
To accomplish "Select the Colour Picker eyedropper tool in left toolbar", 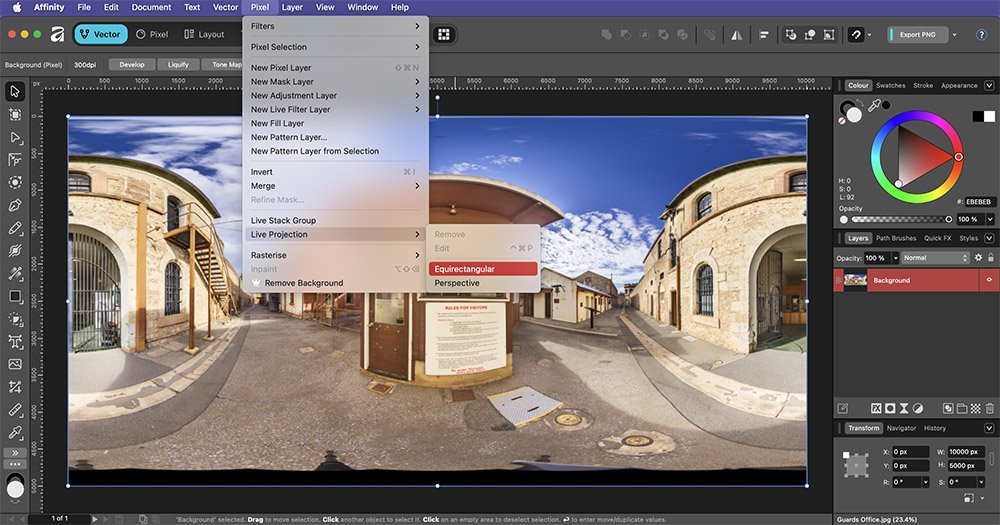I will (15, 433).
